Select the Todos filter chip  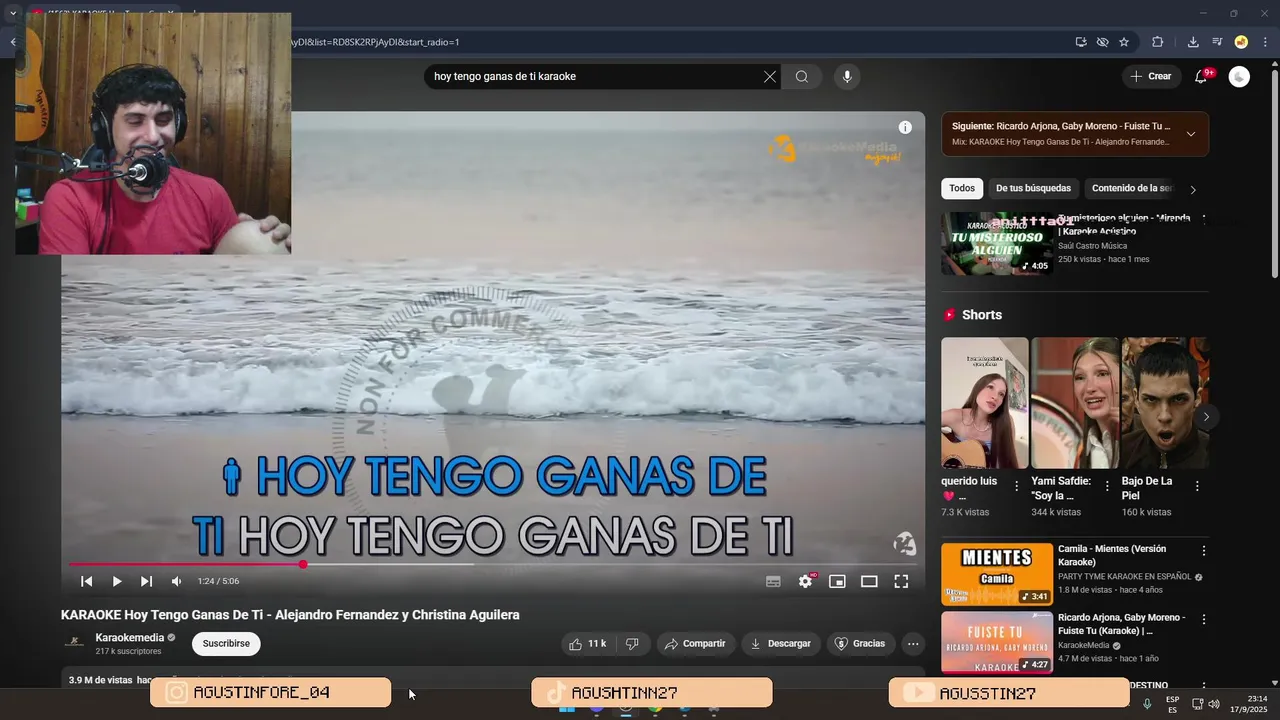tap(962, 188)
